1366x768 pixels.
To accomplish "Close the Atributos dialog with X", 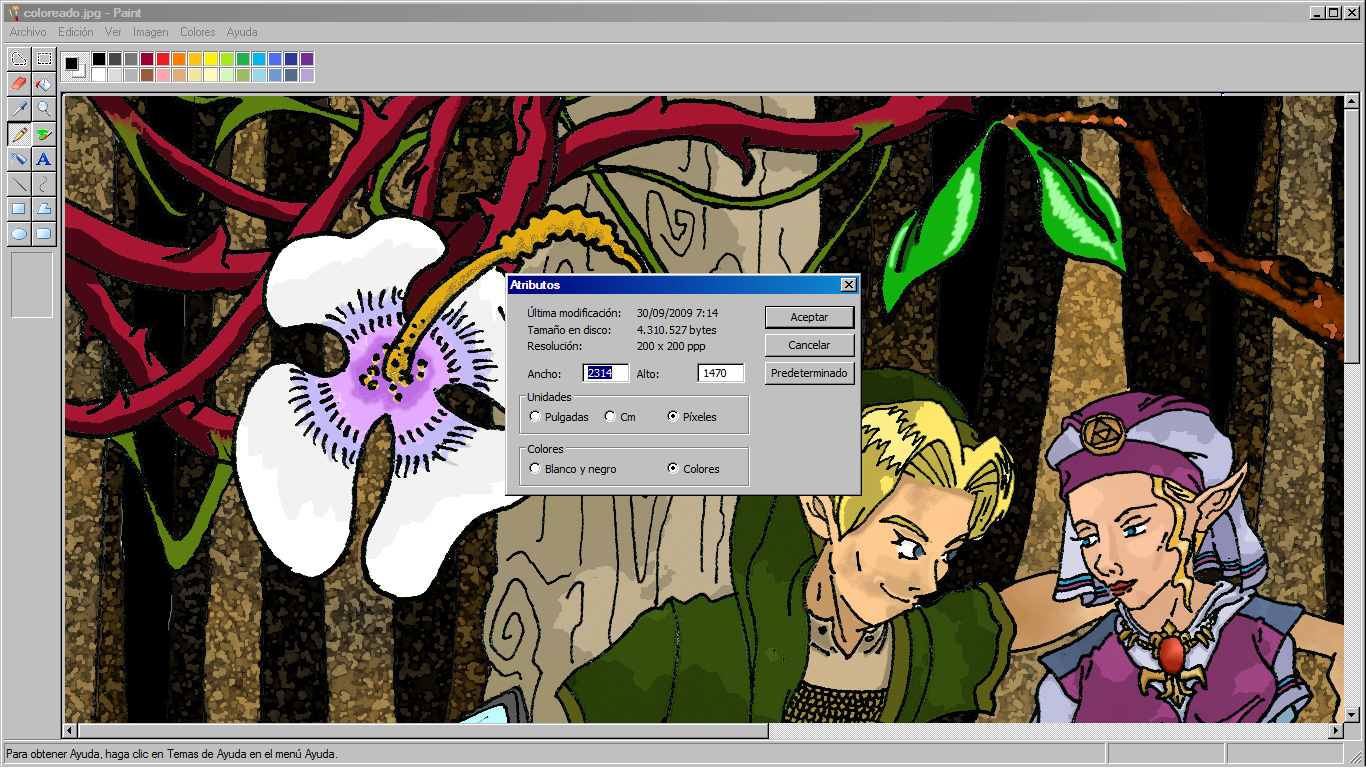I will click(849, 285).
